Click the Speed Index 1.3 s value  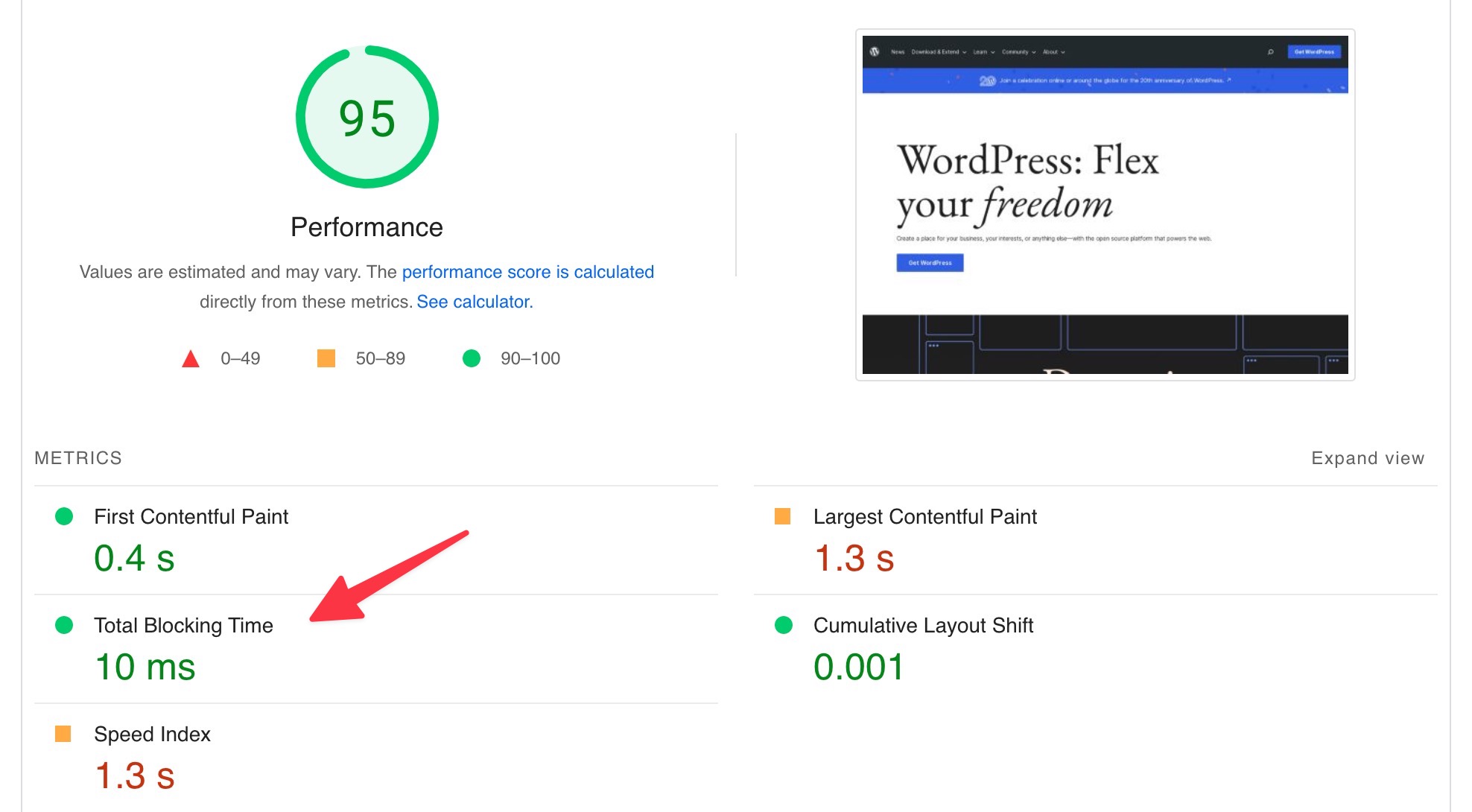tap(135, 775)
